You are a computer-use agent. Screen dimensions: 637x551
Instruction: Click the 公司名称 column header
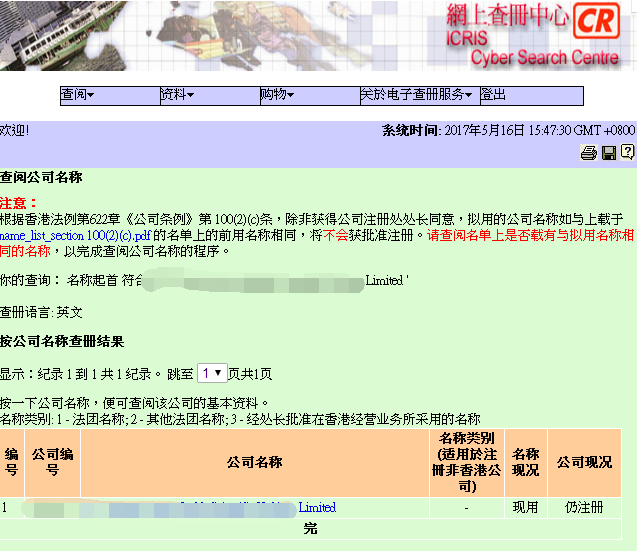coord(254,463)
